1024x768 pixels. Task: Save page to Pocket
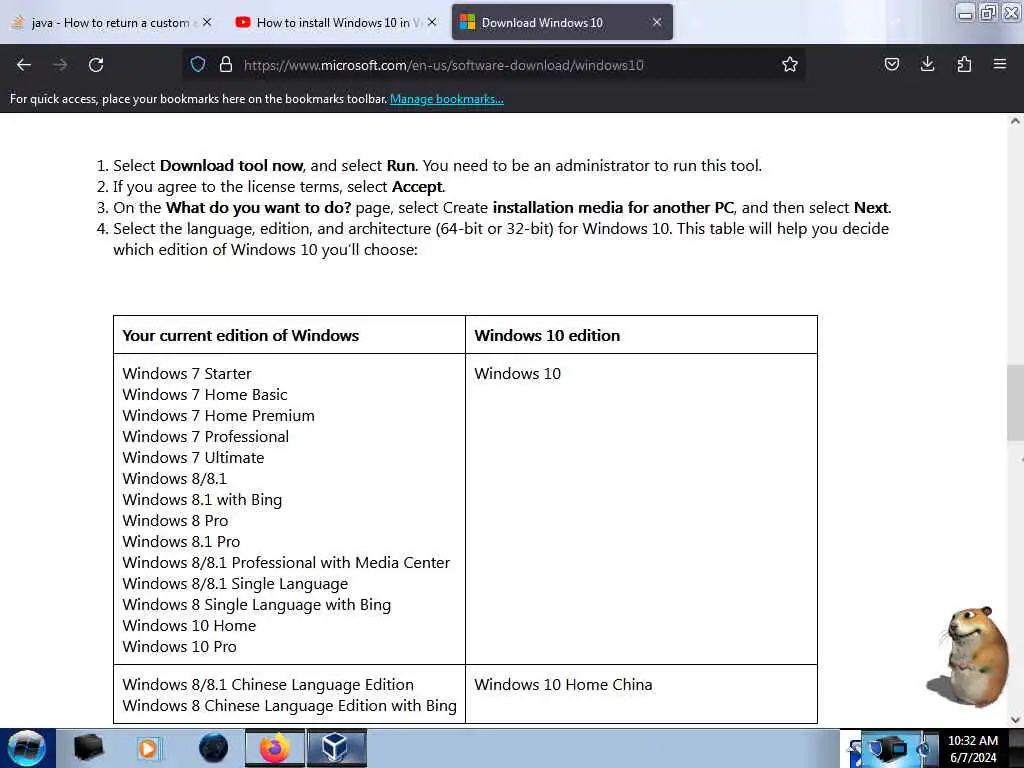891,64
